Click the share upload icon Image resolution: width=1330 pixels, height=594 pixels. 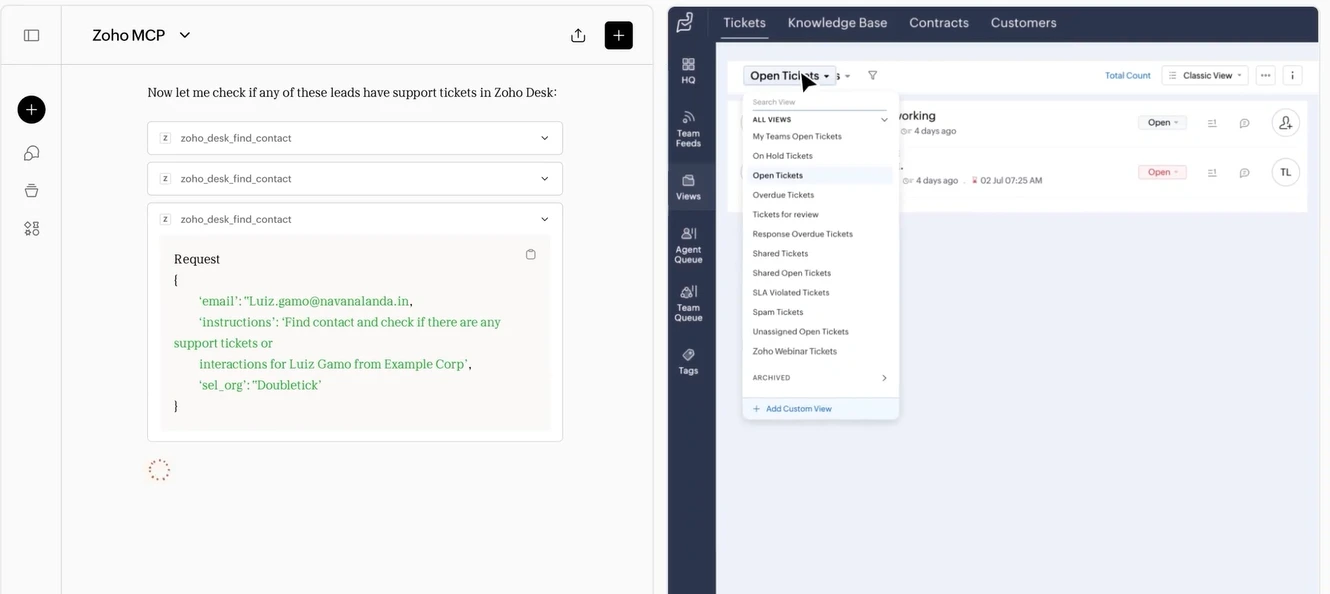click(x=578, y=35)
